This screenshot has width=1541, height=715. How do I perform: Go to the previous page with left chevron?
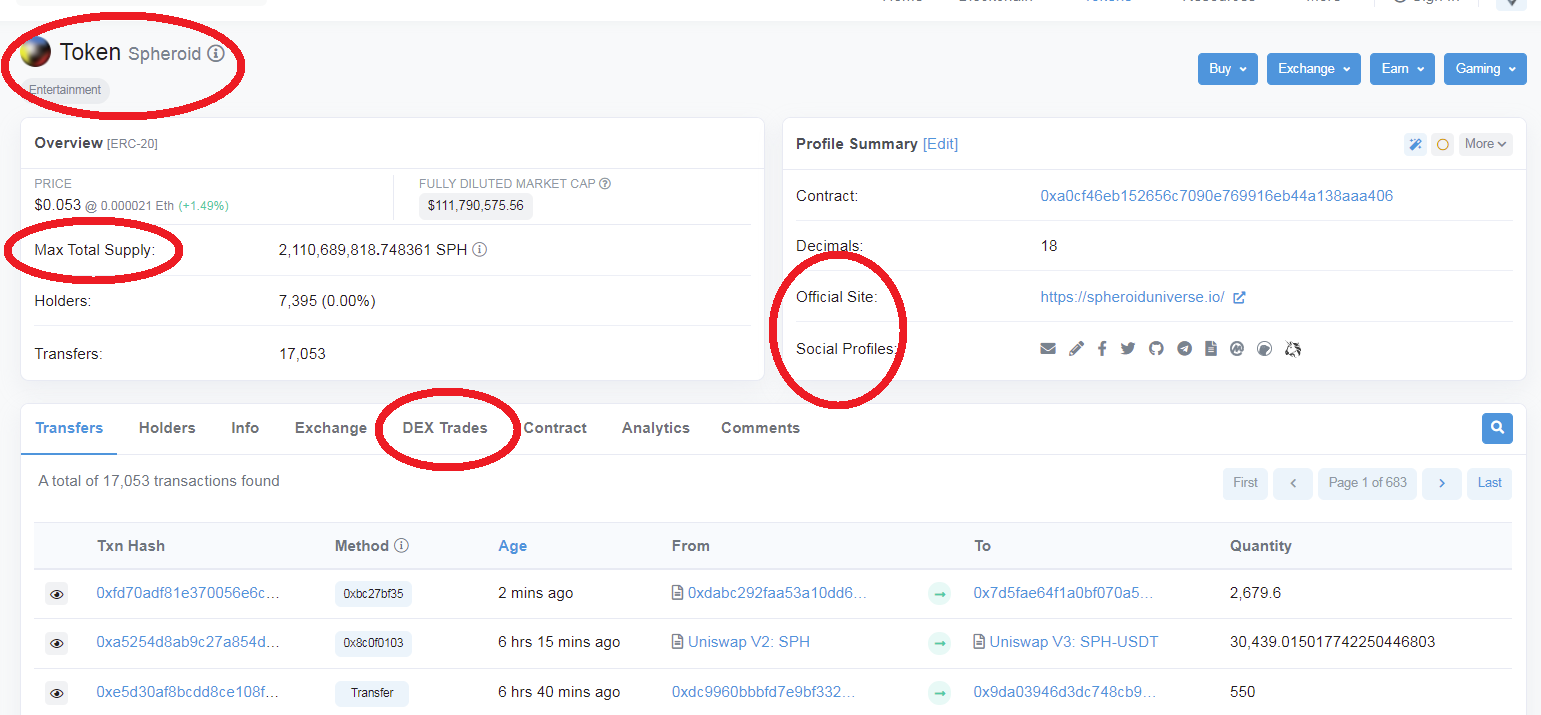[1293, 483]
